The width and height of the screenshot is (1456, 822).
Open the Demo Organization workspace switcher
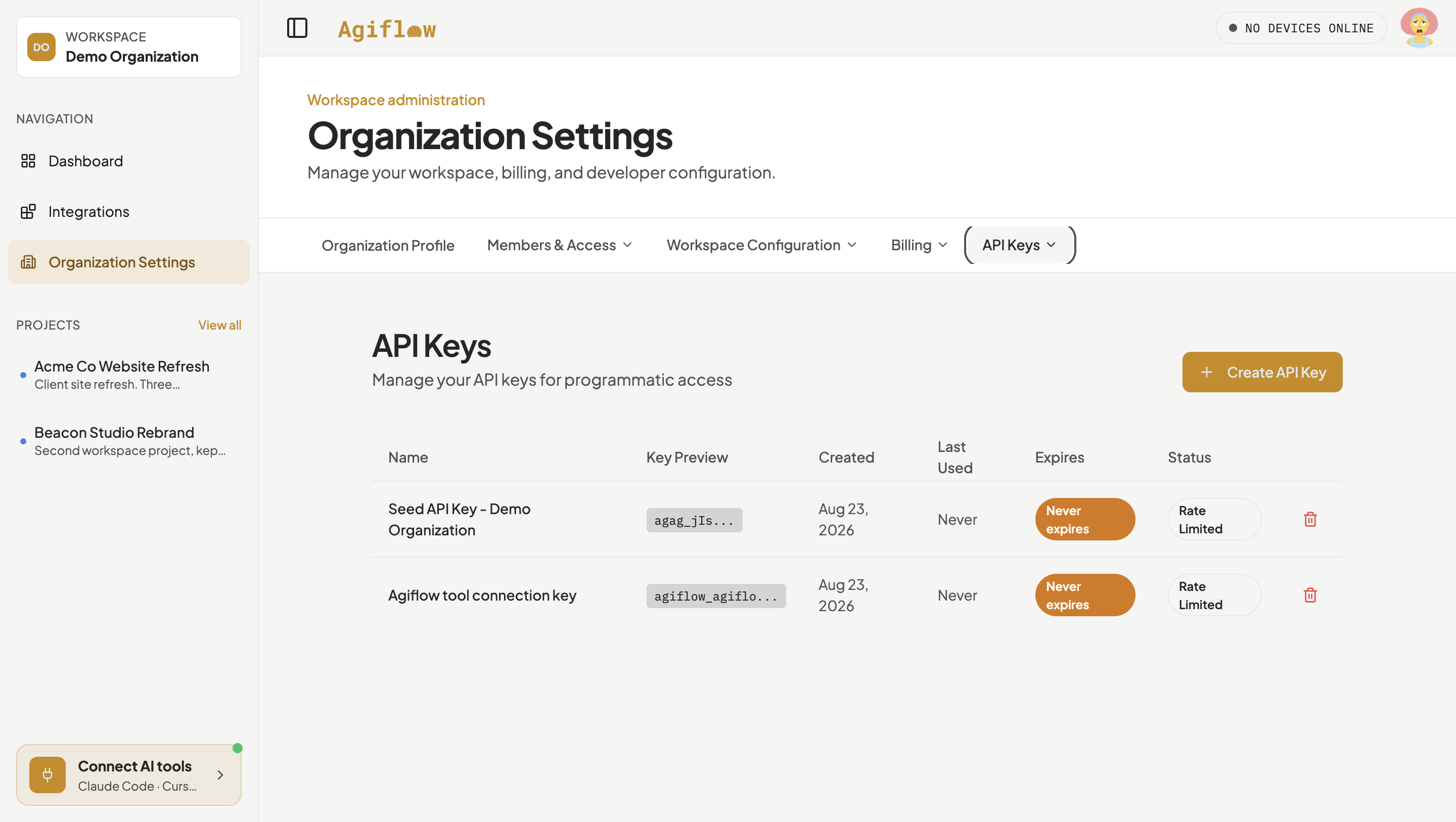[129, 47]
